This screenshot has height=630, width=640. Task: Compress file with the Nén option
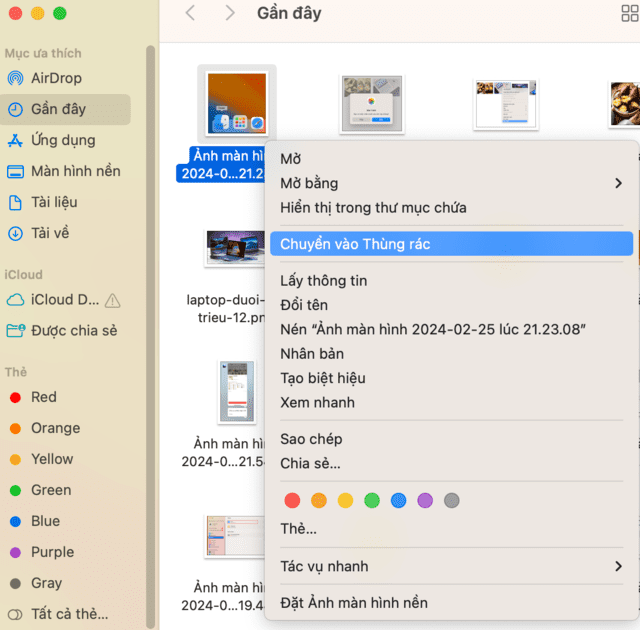click(451, 329)
